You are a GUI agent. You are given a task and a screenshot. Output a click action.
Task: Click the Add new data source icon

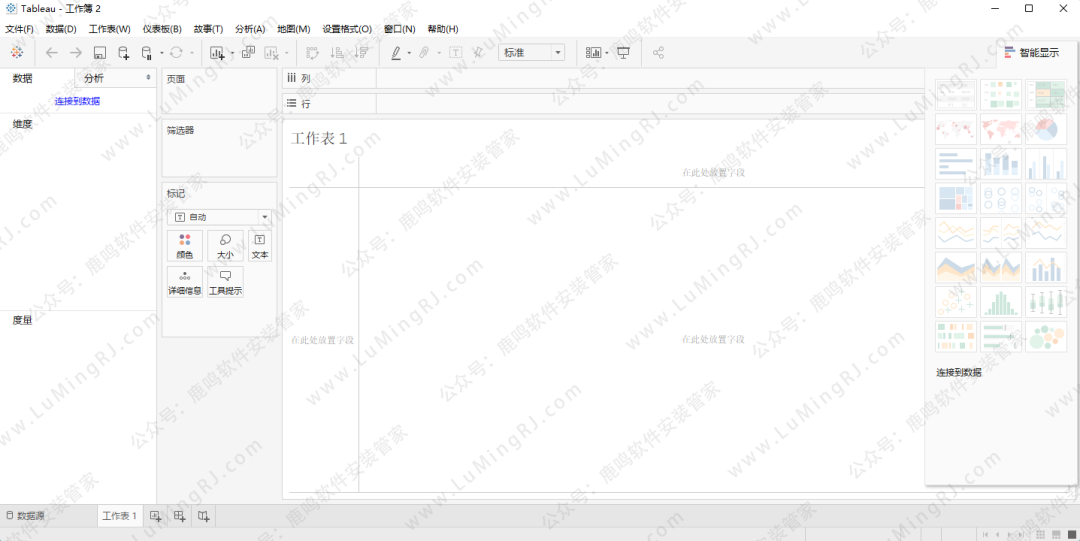pyautogui.click(x=124, y=52)
